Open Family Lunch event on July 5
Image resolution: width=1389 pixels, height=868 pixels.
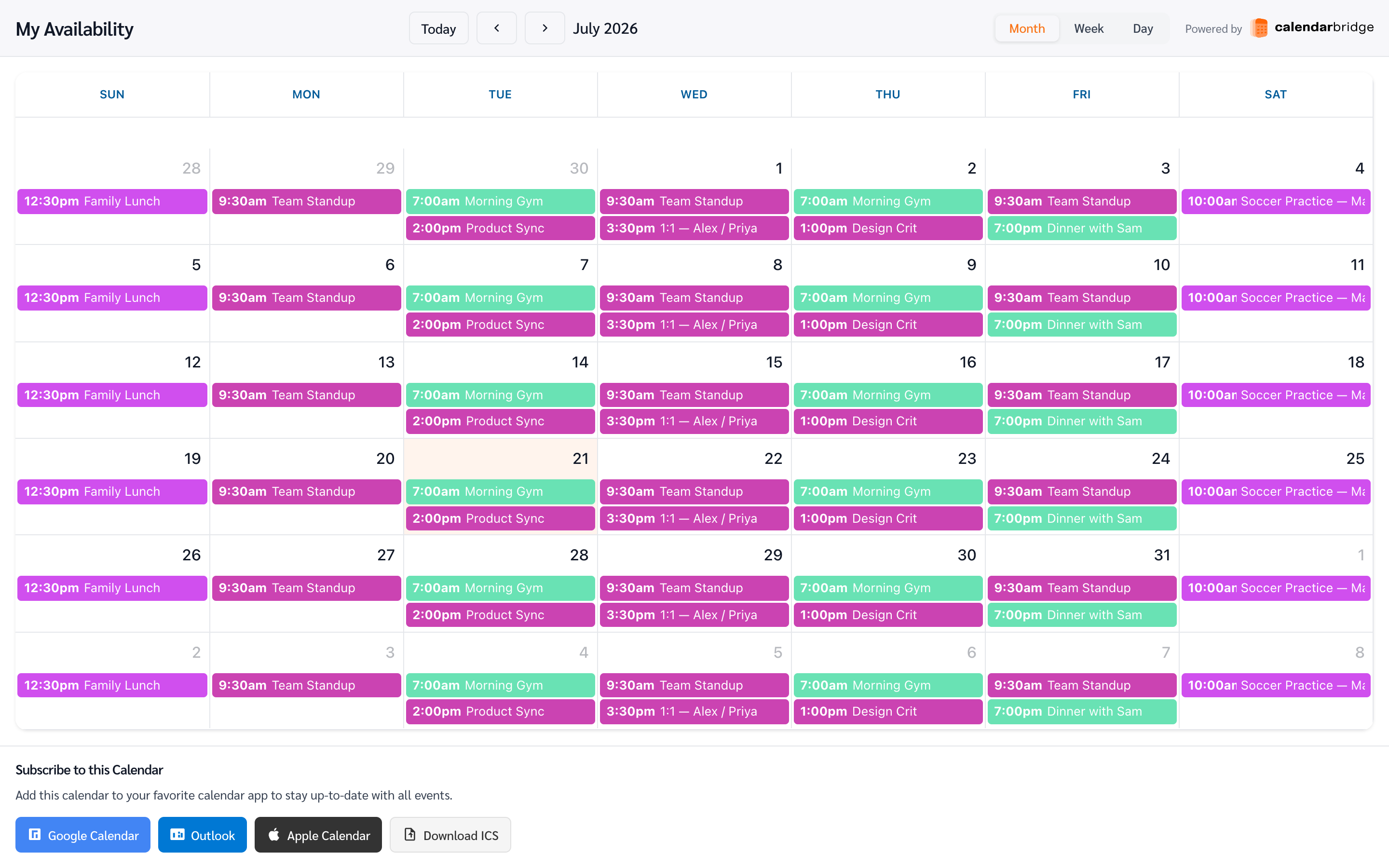coord(112,298)
